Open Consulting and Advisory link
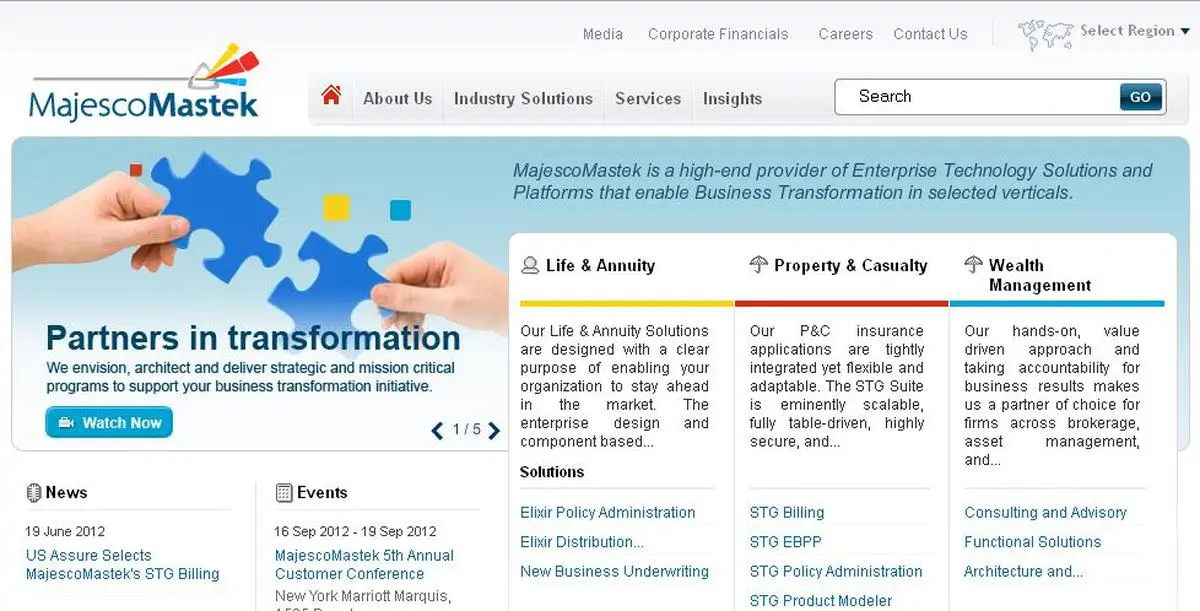Image resolution: width=1200 pixels, height=611 pixels. coord(1045,512)
